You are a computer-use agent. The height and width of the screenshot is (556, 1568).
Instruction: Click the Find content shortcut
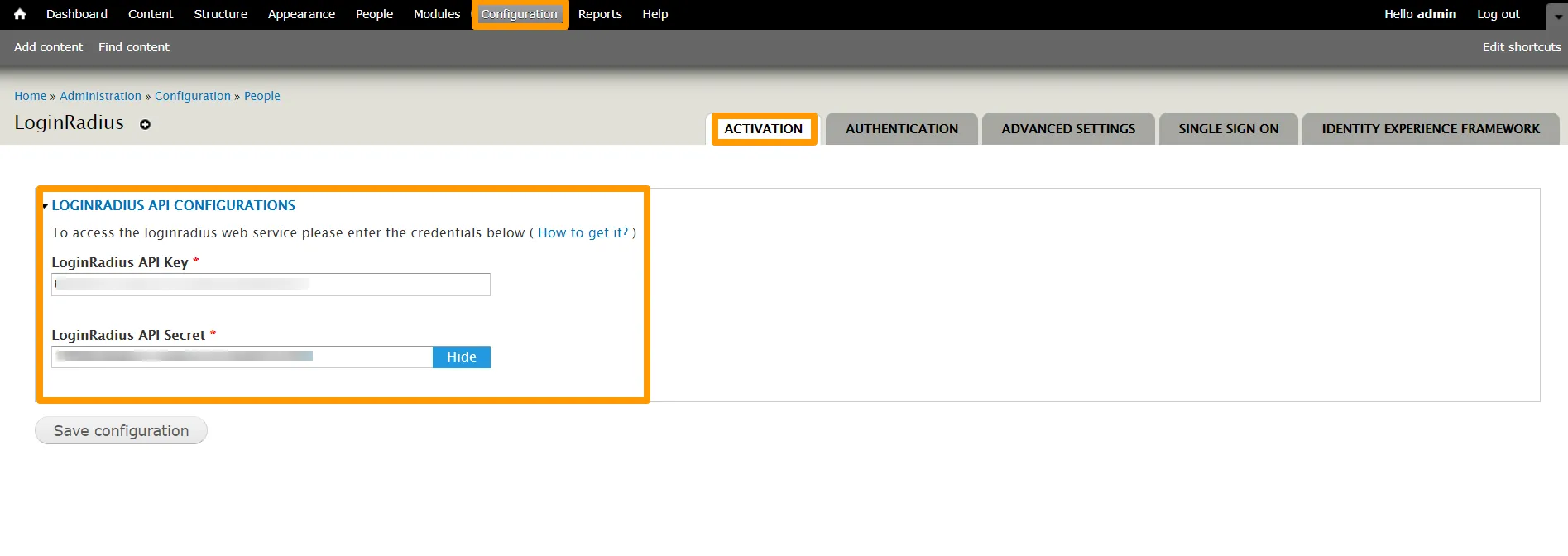click(134, 47)
